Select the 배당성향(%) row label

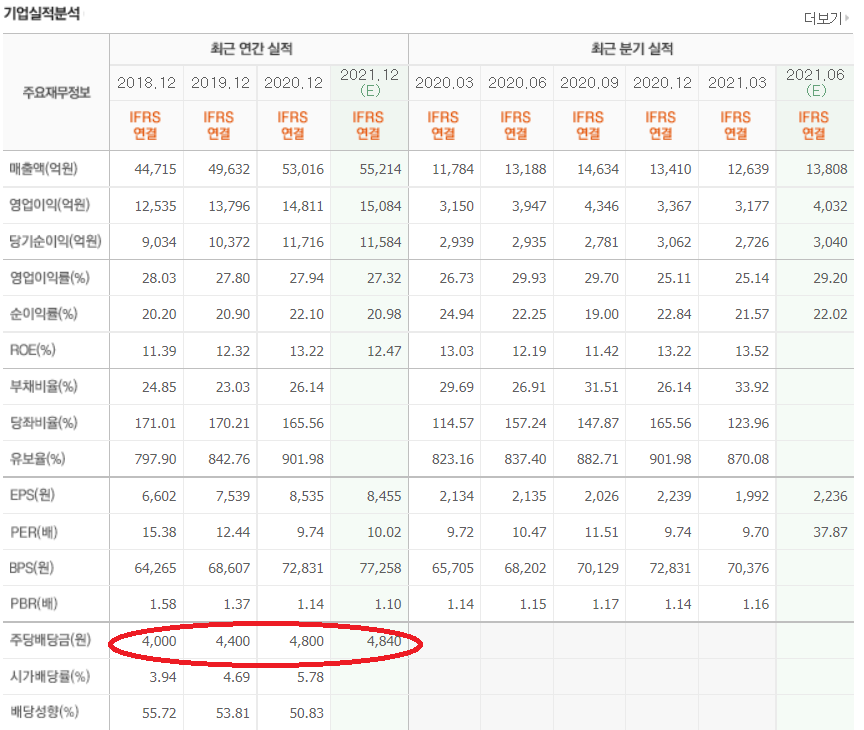point(44,712)
